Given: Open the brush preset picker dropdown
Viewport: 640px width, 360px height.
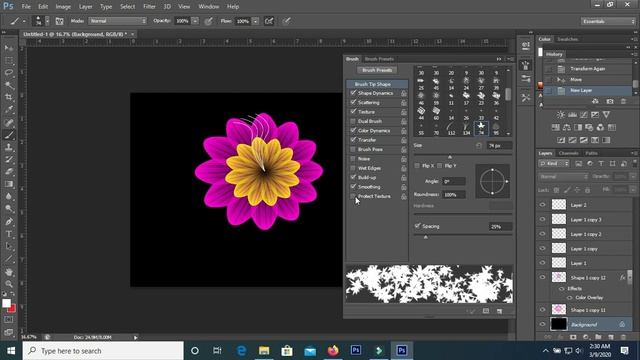Looking at the screenshot, I should point(47,21).
